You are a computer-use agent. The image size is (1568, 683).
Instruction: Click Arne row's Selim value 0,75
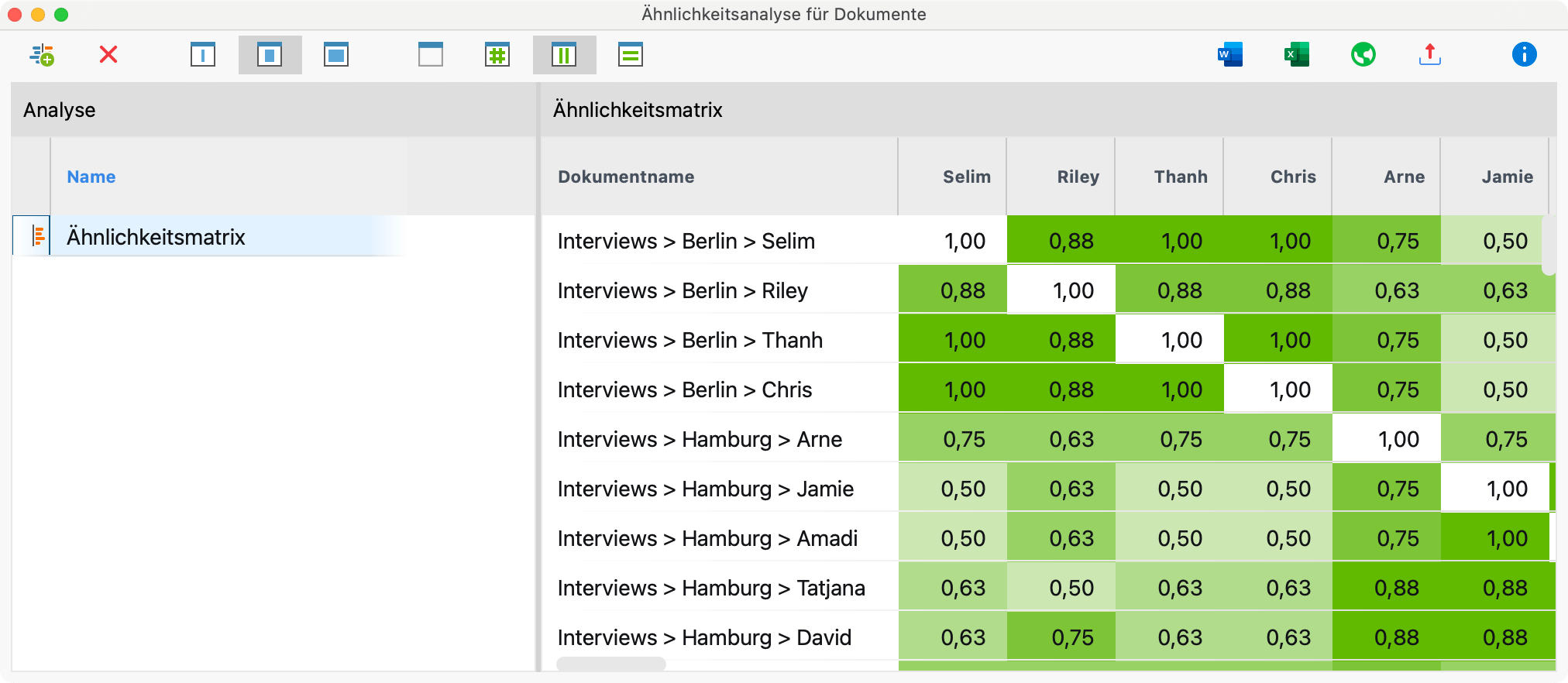coord(953,438)
